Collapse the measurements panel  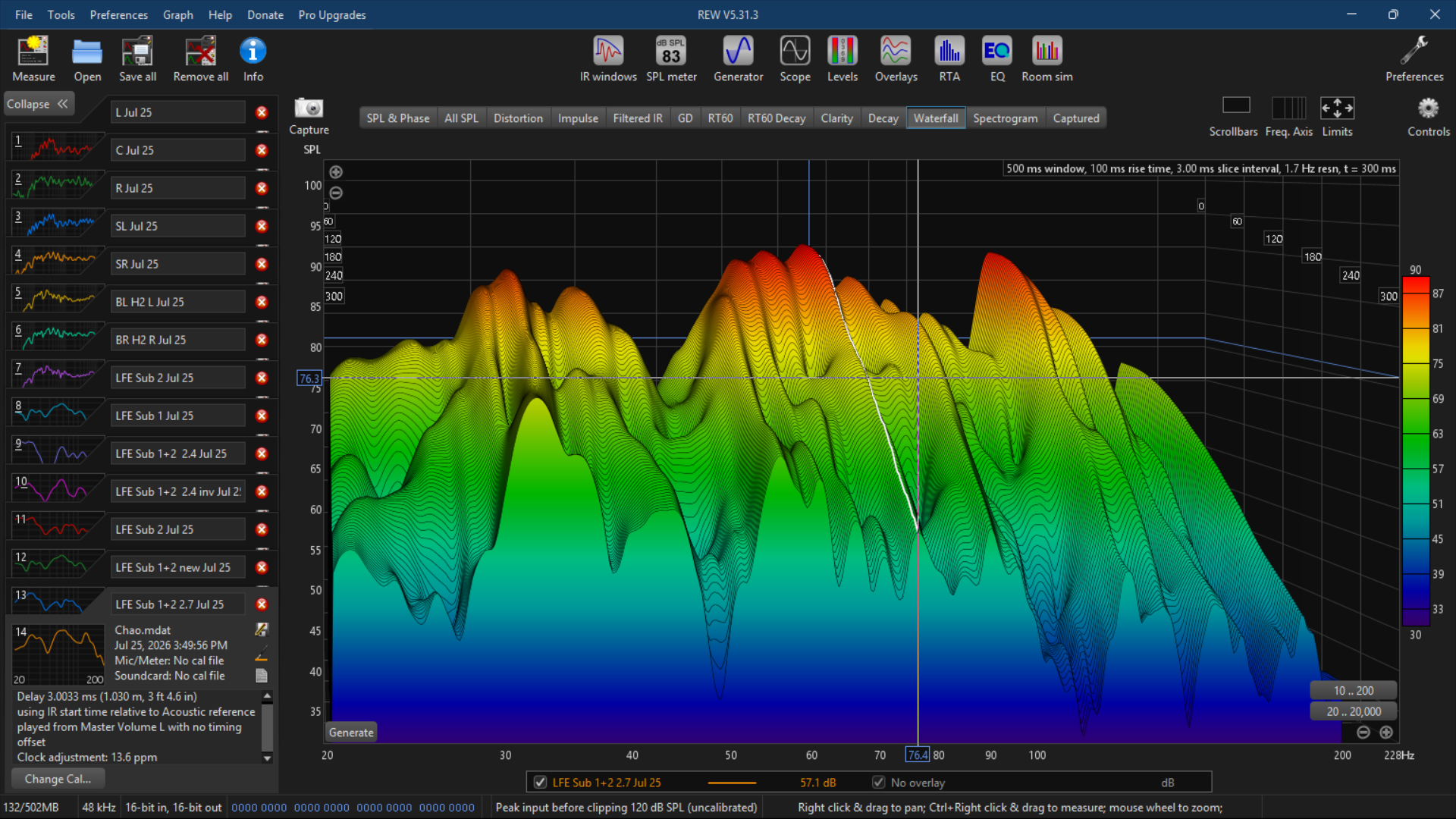(37, 104)
